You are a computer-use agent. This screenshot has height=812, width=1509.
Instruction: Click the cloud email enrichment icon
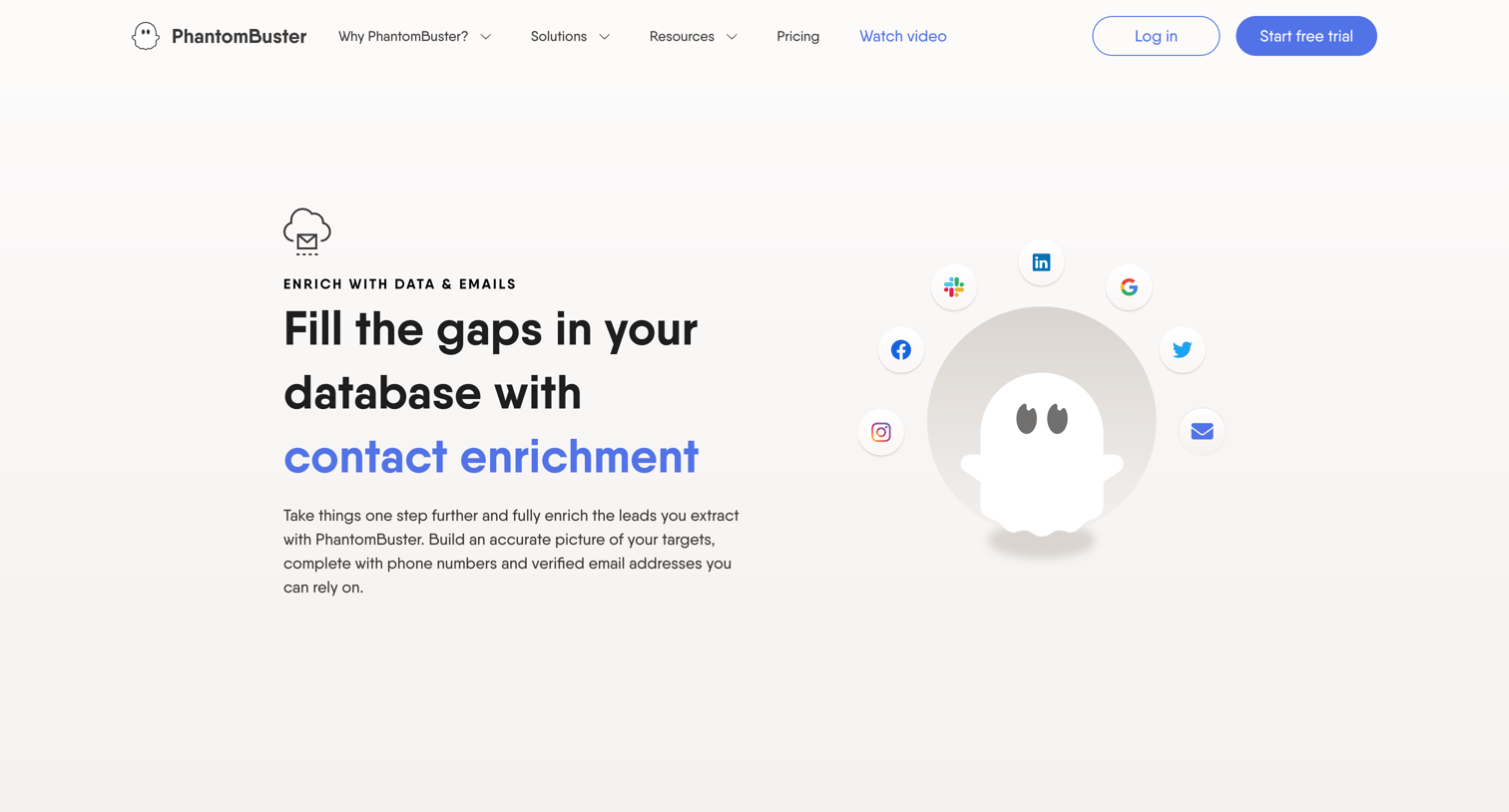click(x=307, y=231)
